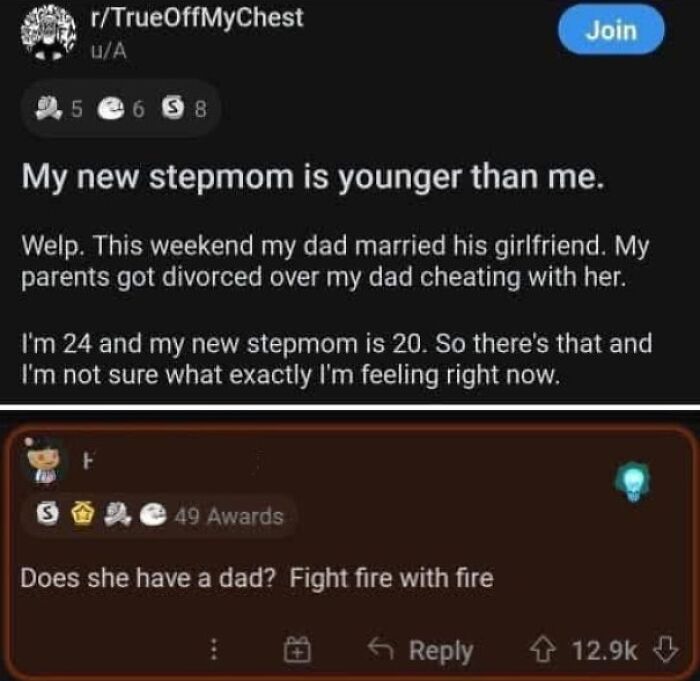The width and height of the screenshot is (700, 681).
Task: Click the gold award on the comment
Action: coord(82,515)
